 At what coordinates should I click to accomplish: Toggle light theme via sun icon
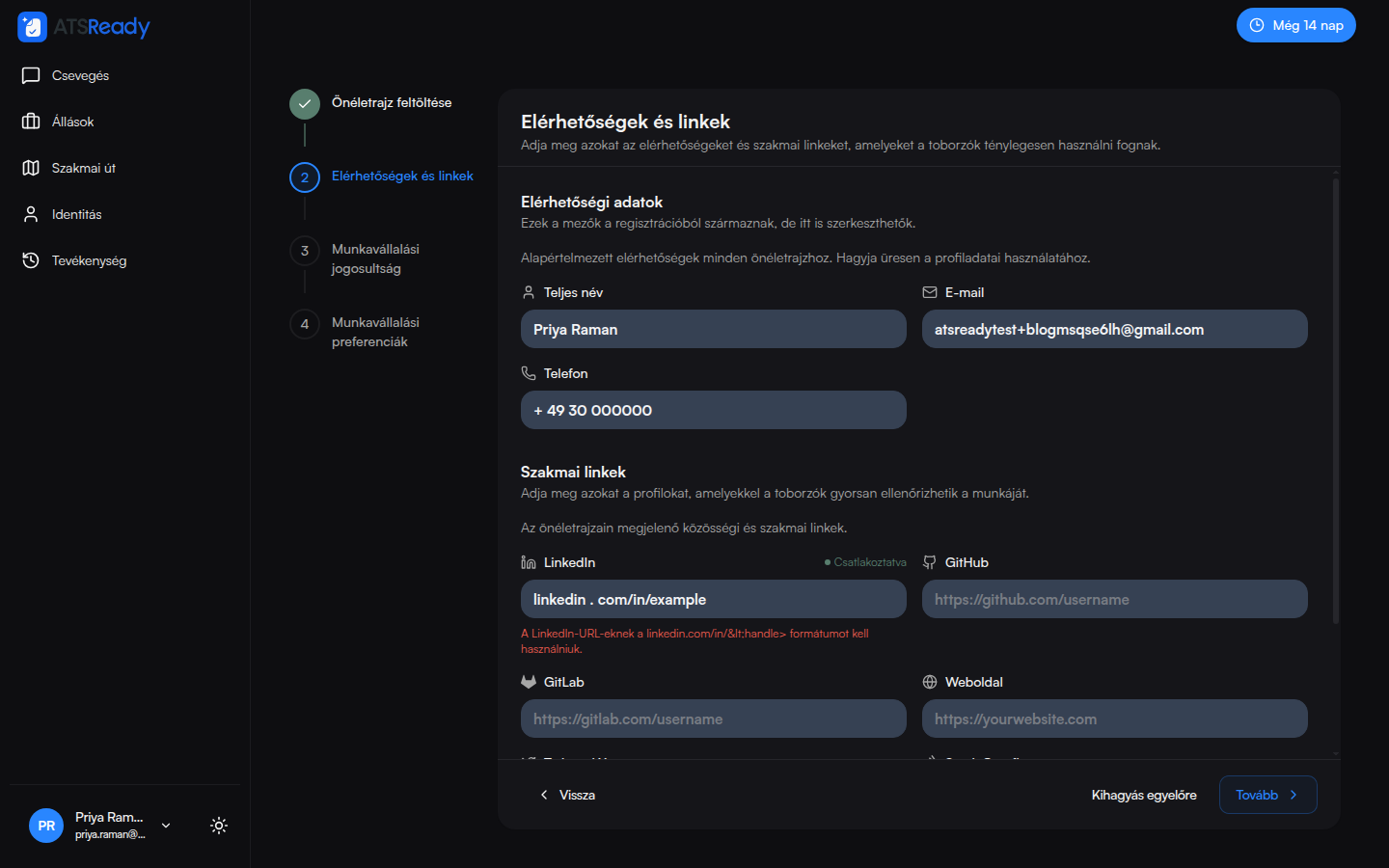click(x=219, y=826)
